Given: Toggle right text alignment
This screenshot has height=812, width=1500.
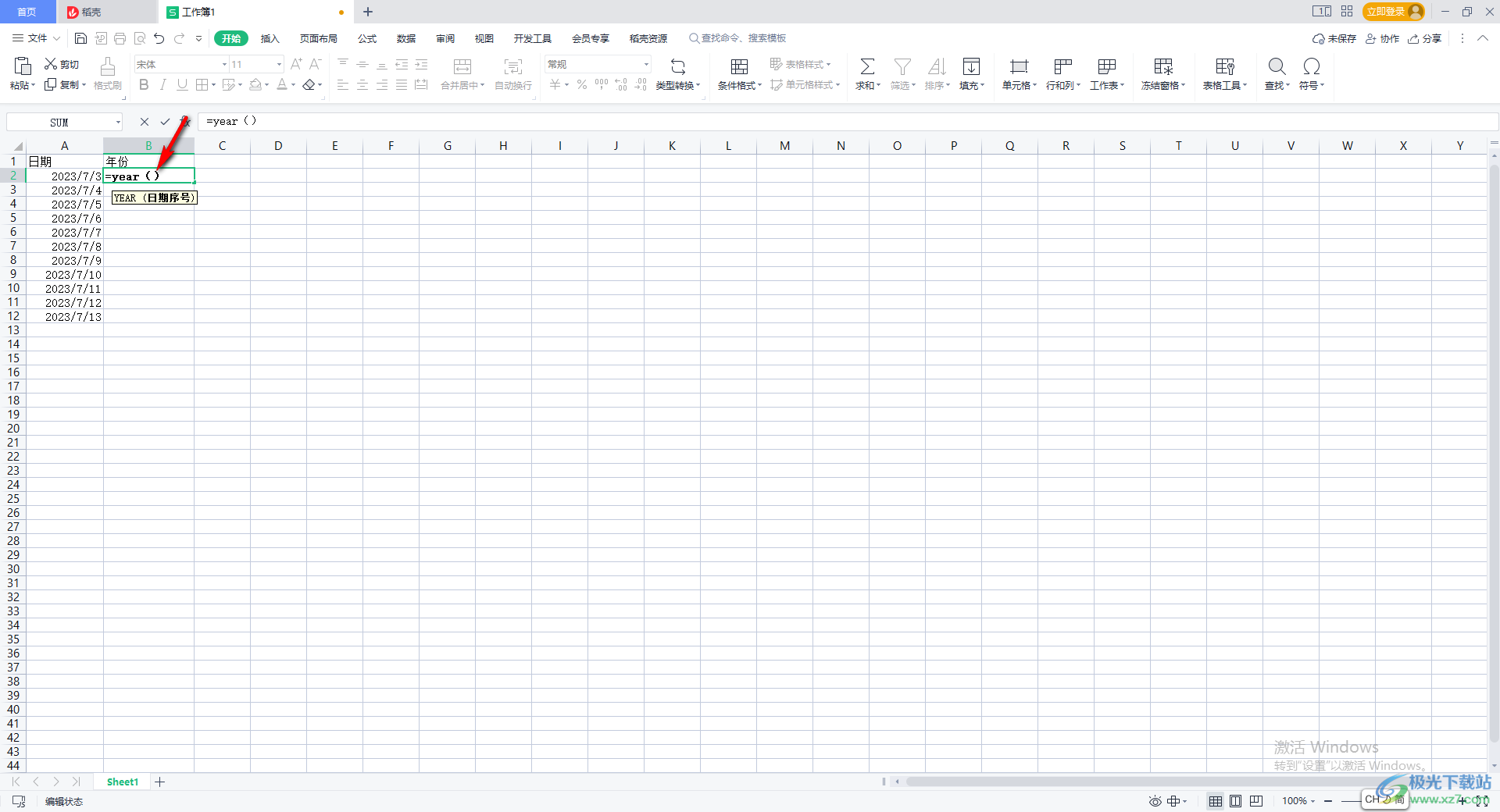Looking at the screenshot, I should coord(382,84).
